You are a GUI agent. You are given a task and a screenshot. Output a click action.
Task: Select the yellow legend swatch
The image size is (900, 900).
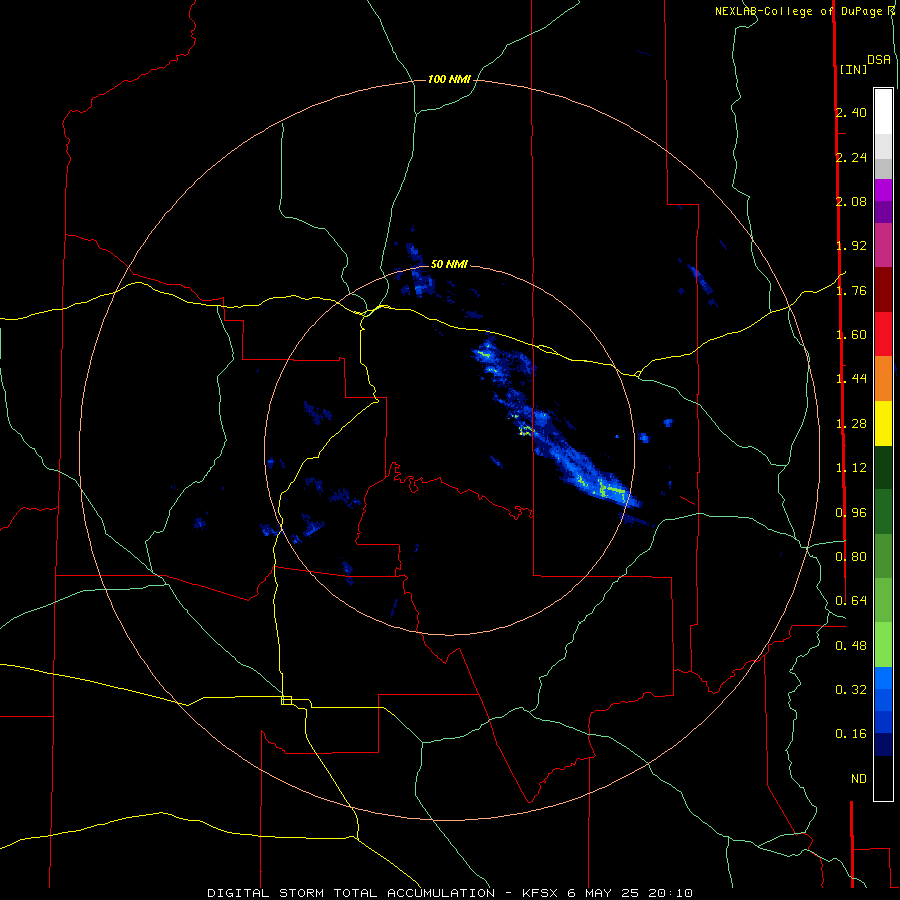883,423
